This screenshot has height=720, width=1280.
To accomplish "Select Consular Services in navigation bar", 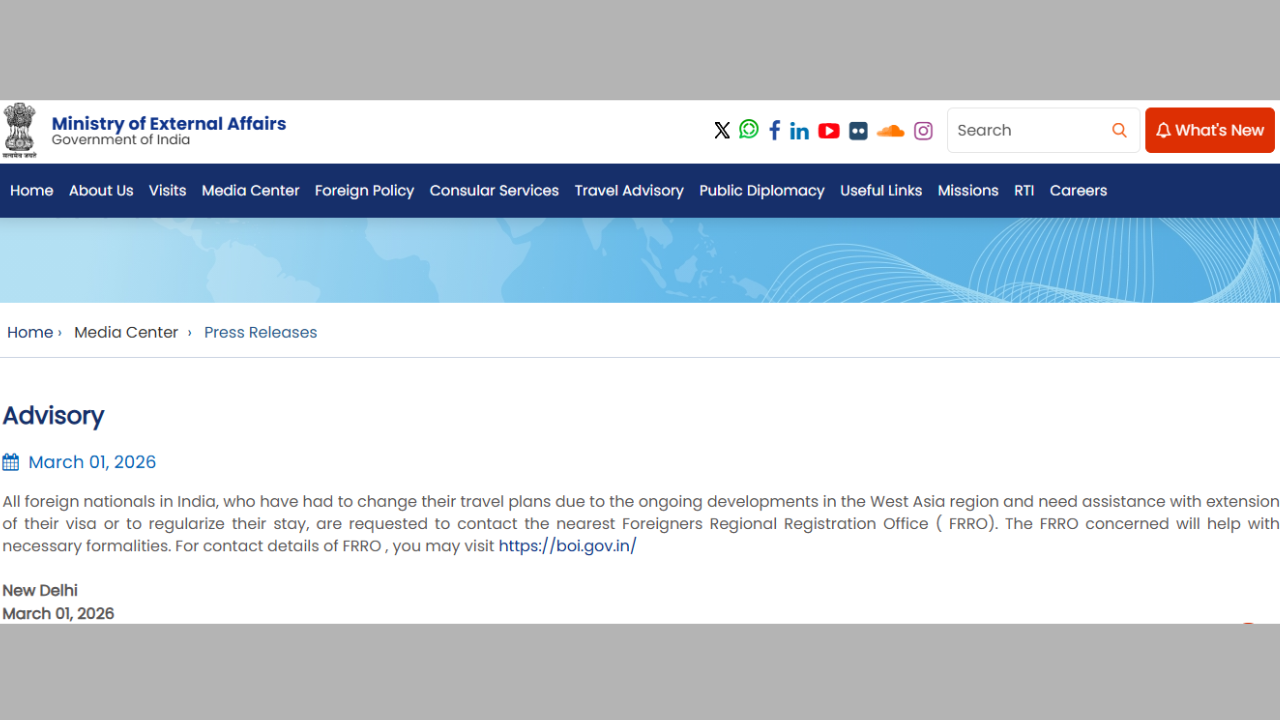I will coord(494,191).
